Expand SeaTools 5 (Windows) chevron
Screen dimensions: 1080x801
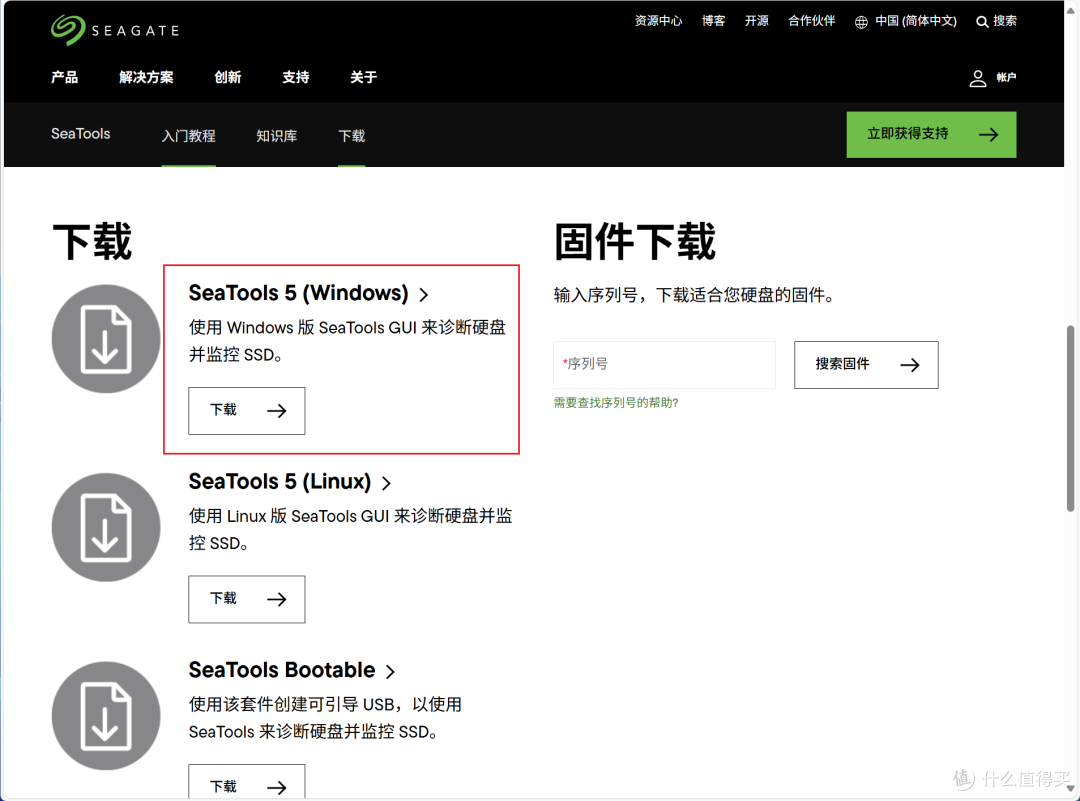(424, 295)
